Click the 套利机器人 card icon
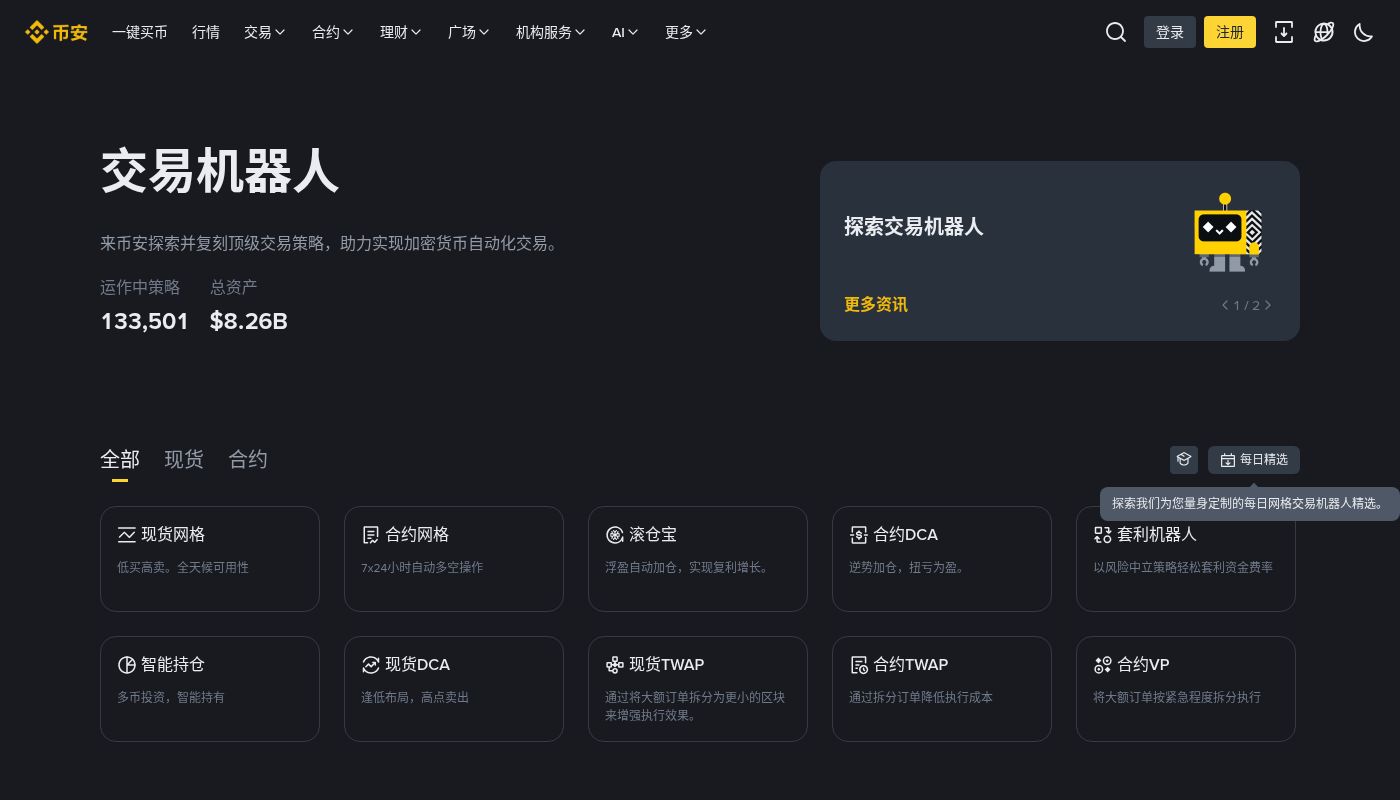Viewport: 1400px width, 800px height. [1103, 535]
